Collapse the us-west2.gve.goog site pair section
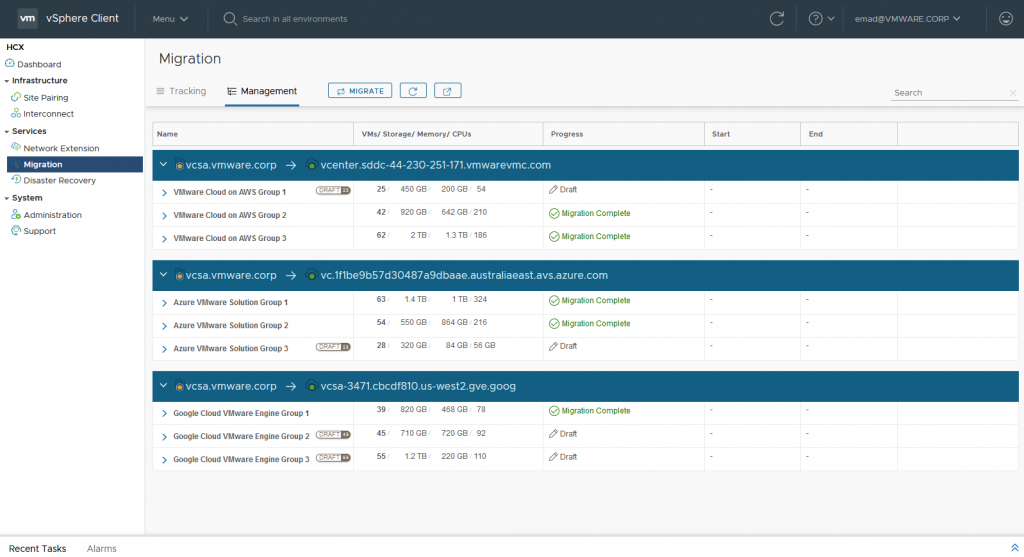 click(163, 386)
